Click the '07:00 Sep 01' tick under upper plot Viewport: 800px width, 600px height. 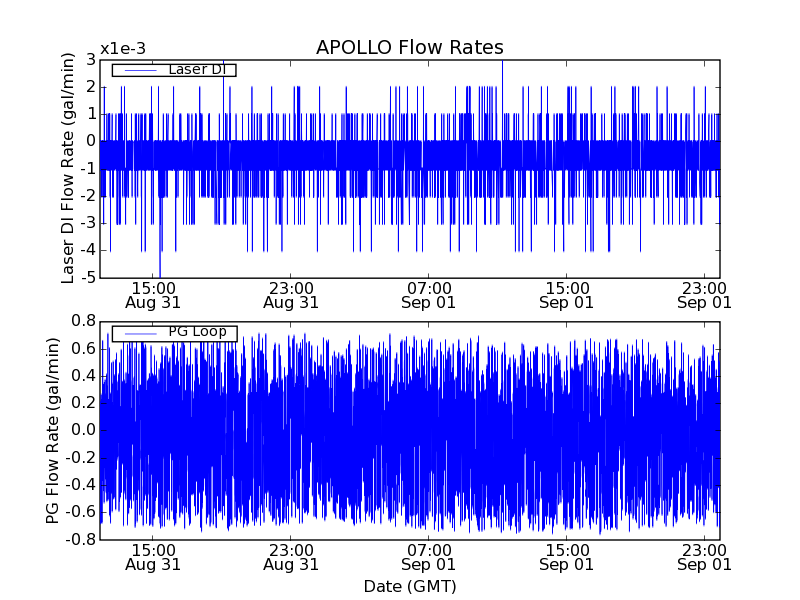pyautogui.click(x=428, y=294)
